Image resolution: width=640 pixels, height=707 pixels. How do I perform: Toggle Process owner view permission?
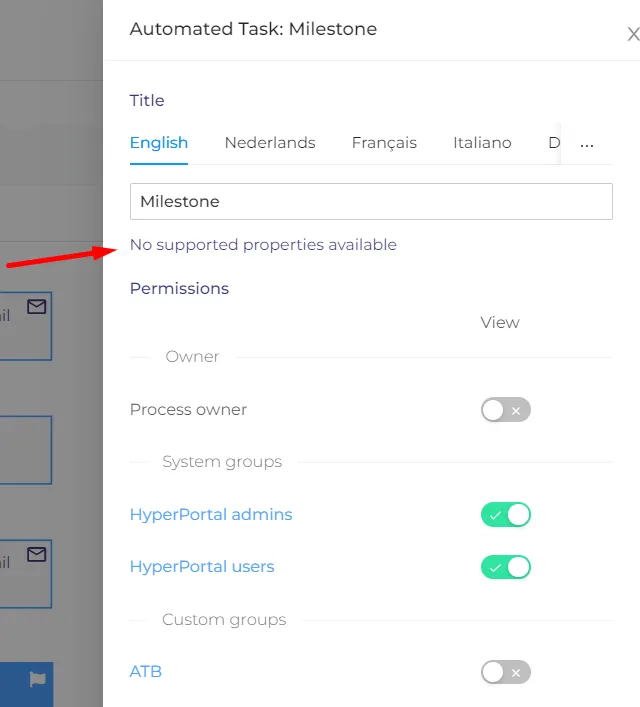pos(506,410)
